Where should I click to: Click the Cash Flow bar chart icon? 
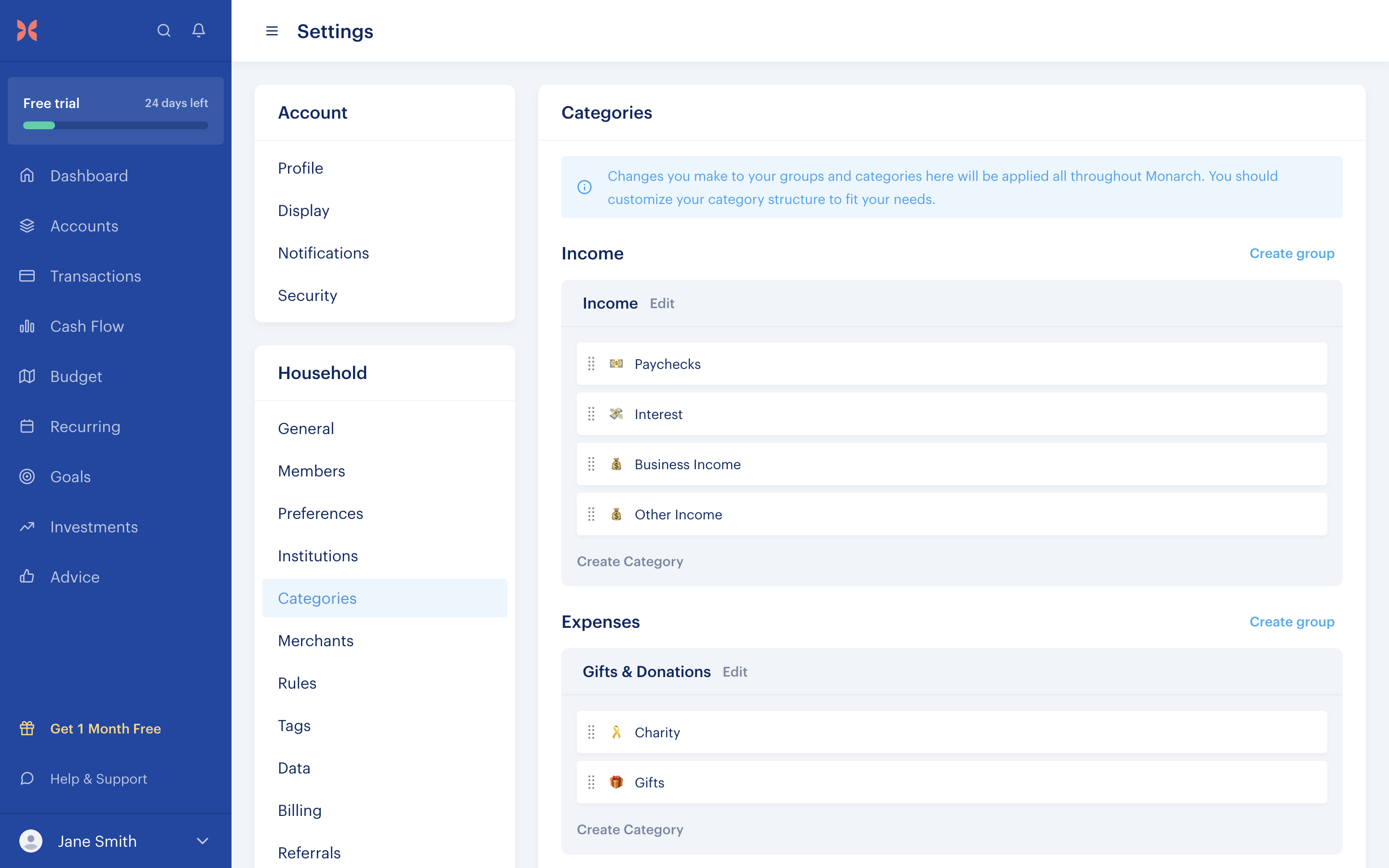[x=27, y=326]
